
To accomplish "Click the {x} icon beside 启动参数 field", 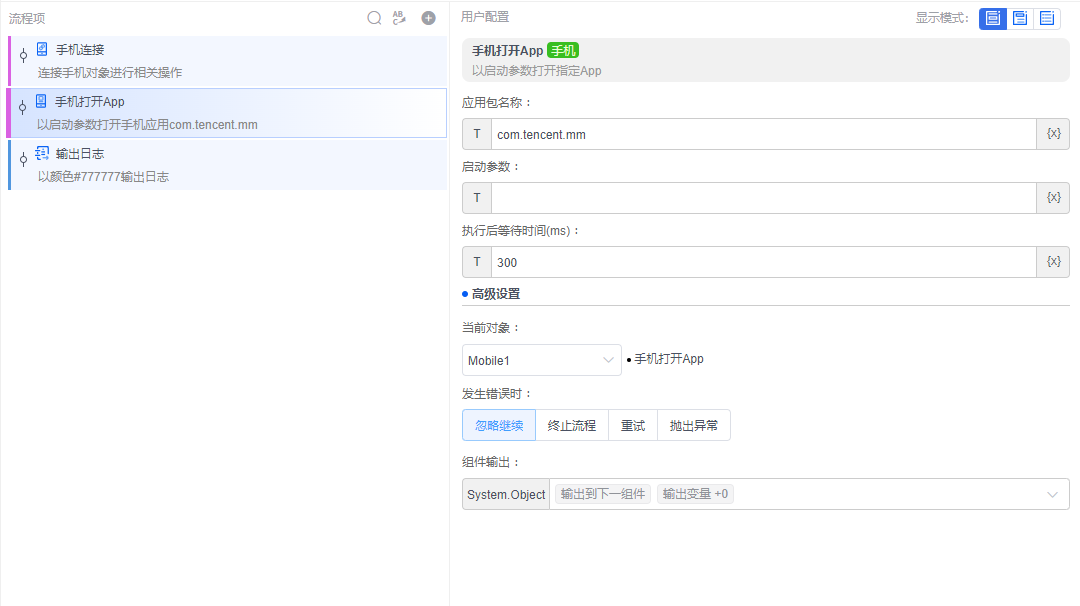I will tap(1053, 197).
